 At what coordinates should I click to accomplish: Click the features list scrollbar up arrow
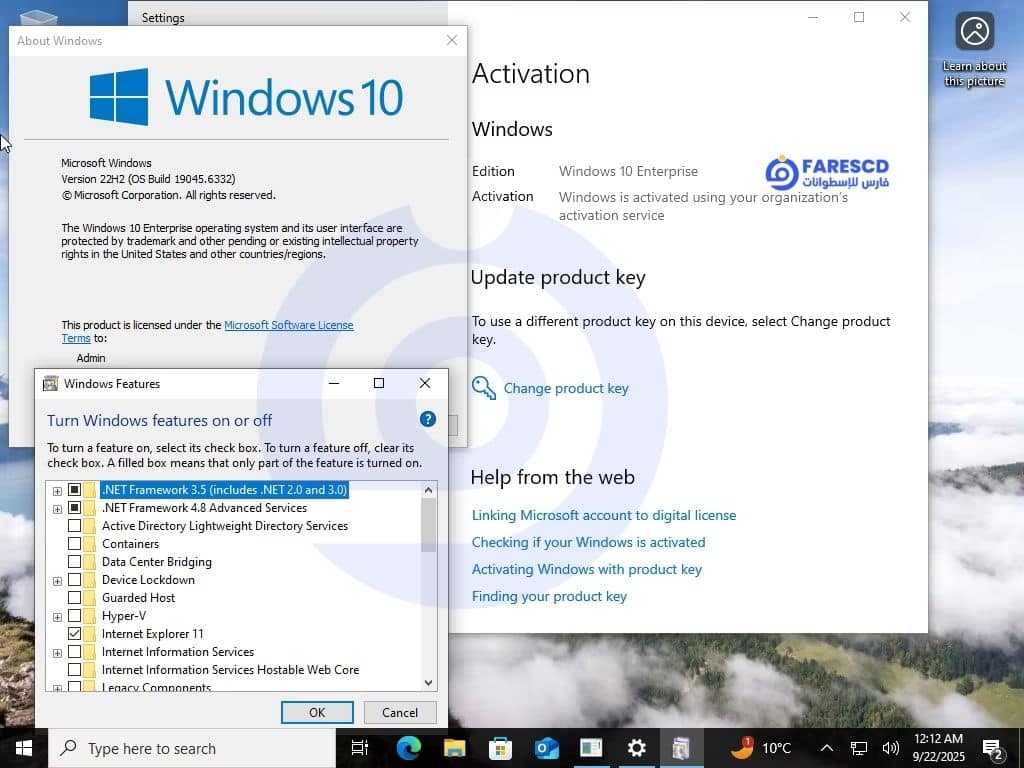tap(428, 490)
